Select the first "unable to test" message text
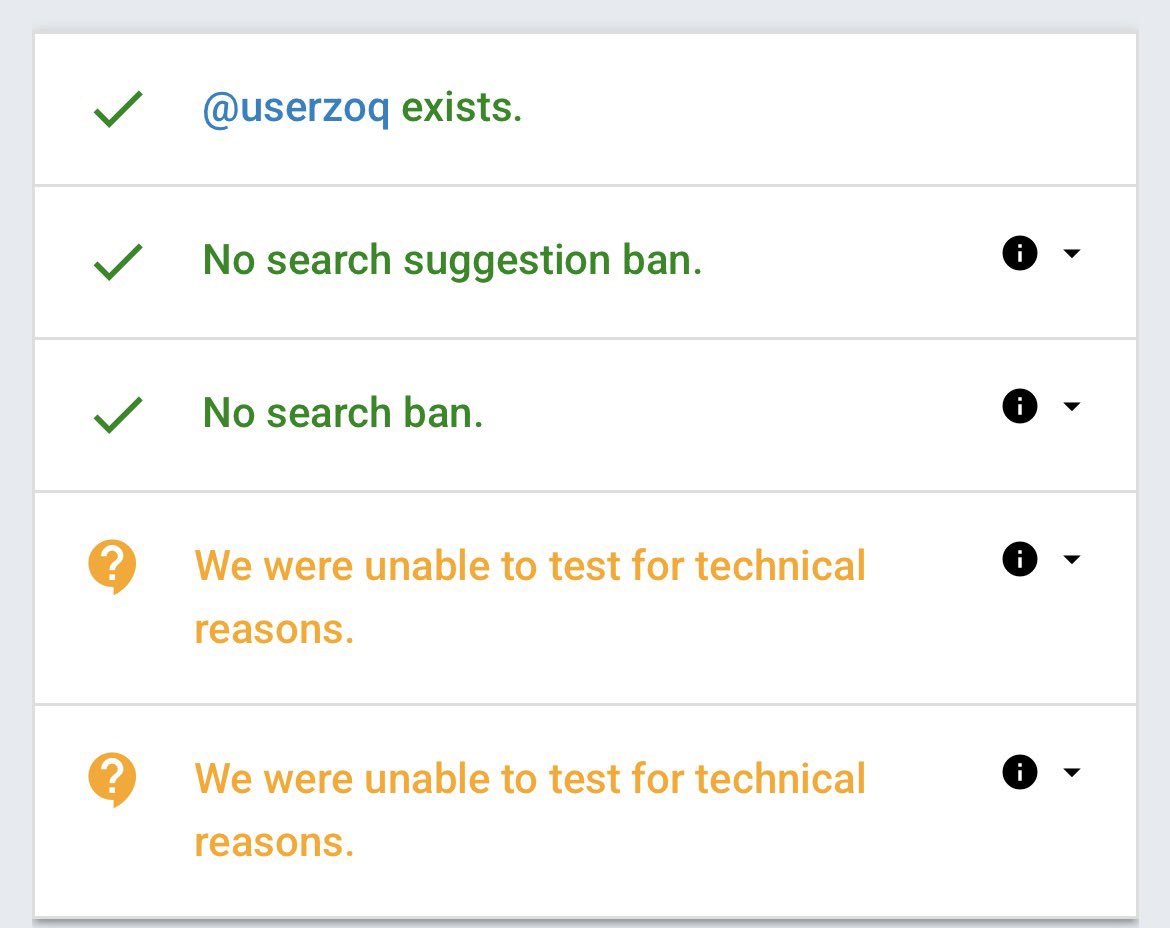 click(x=530, y=597)
